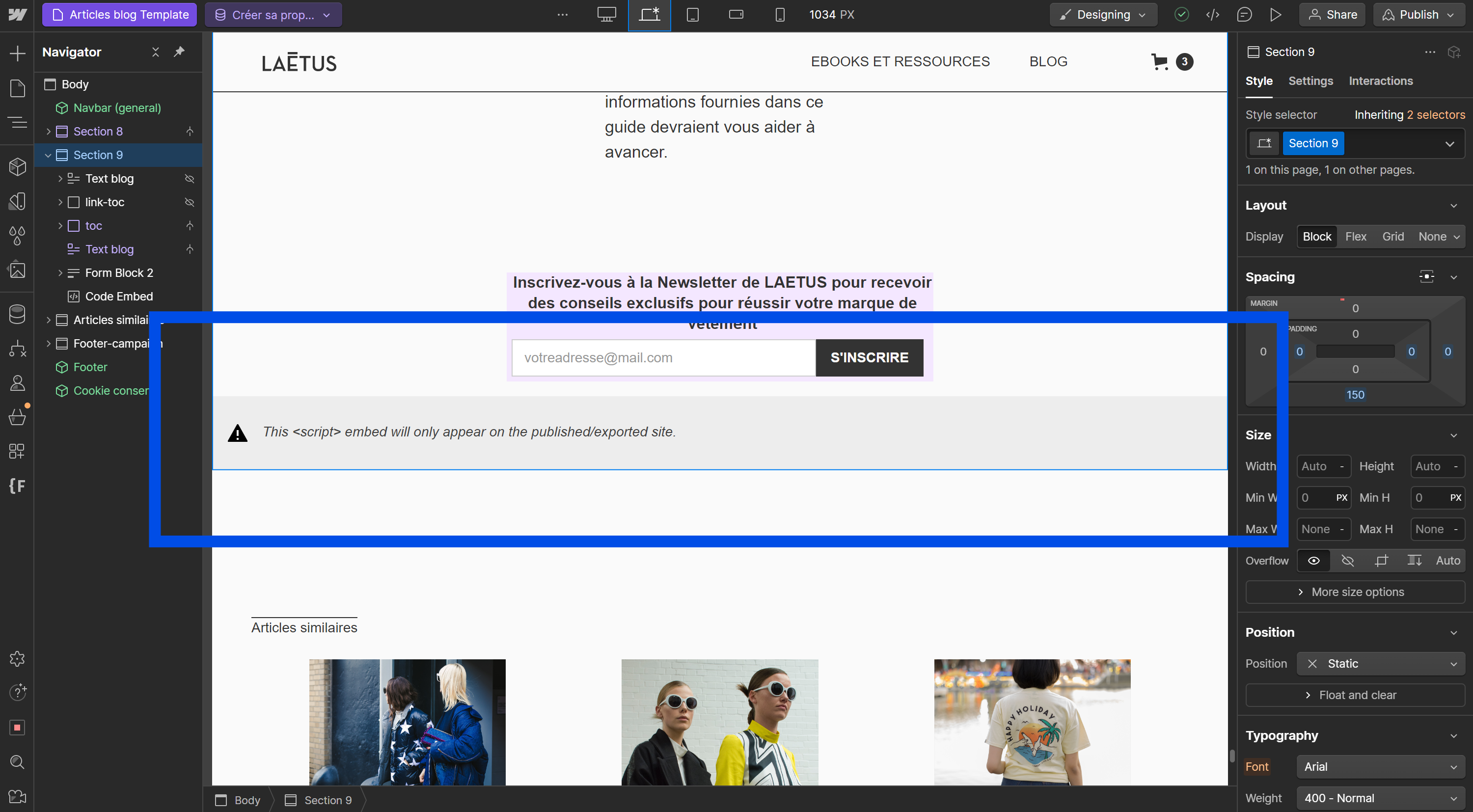
Task: Open the Position Static dropdown
Action: click(1380, 663)
